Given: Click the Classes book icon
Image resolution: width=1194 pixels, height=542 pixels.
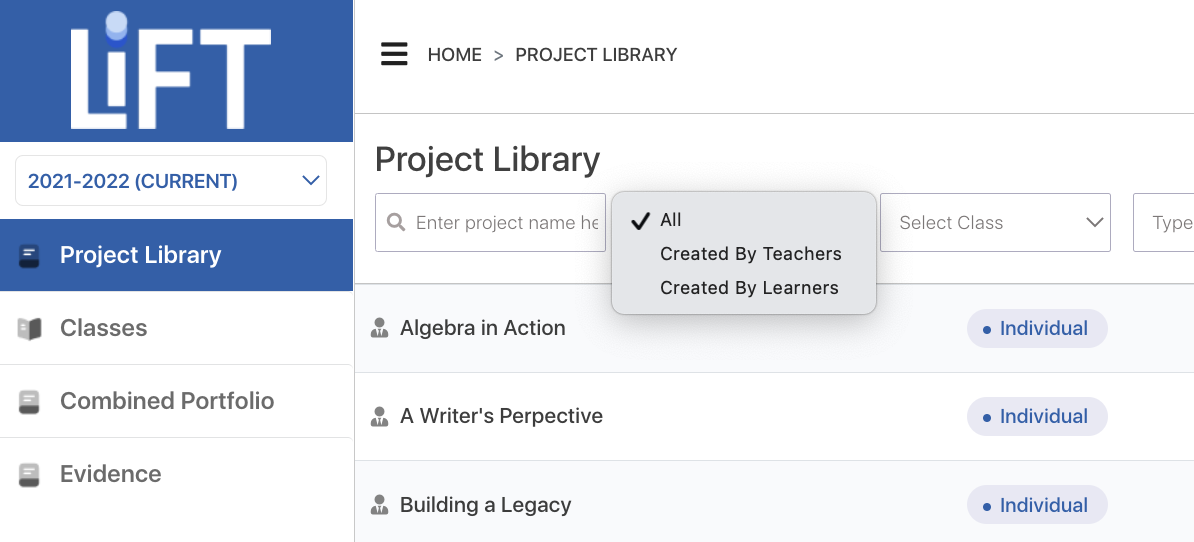Looking at the screenshot, I should tap(29, 329).
